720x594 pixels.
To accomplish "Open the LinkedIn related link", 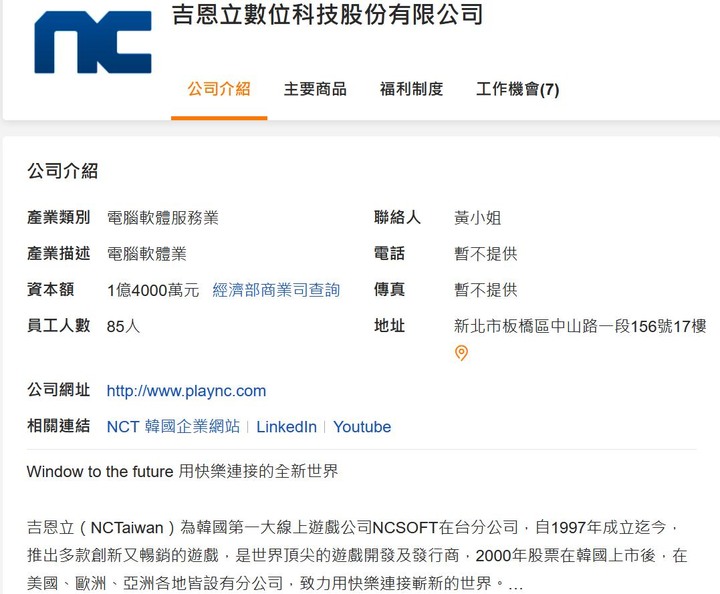I will point(287,427).
